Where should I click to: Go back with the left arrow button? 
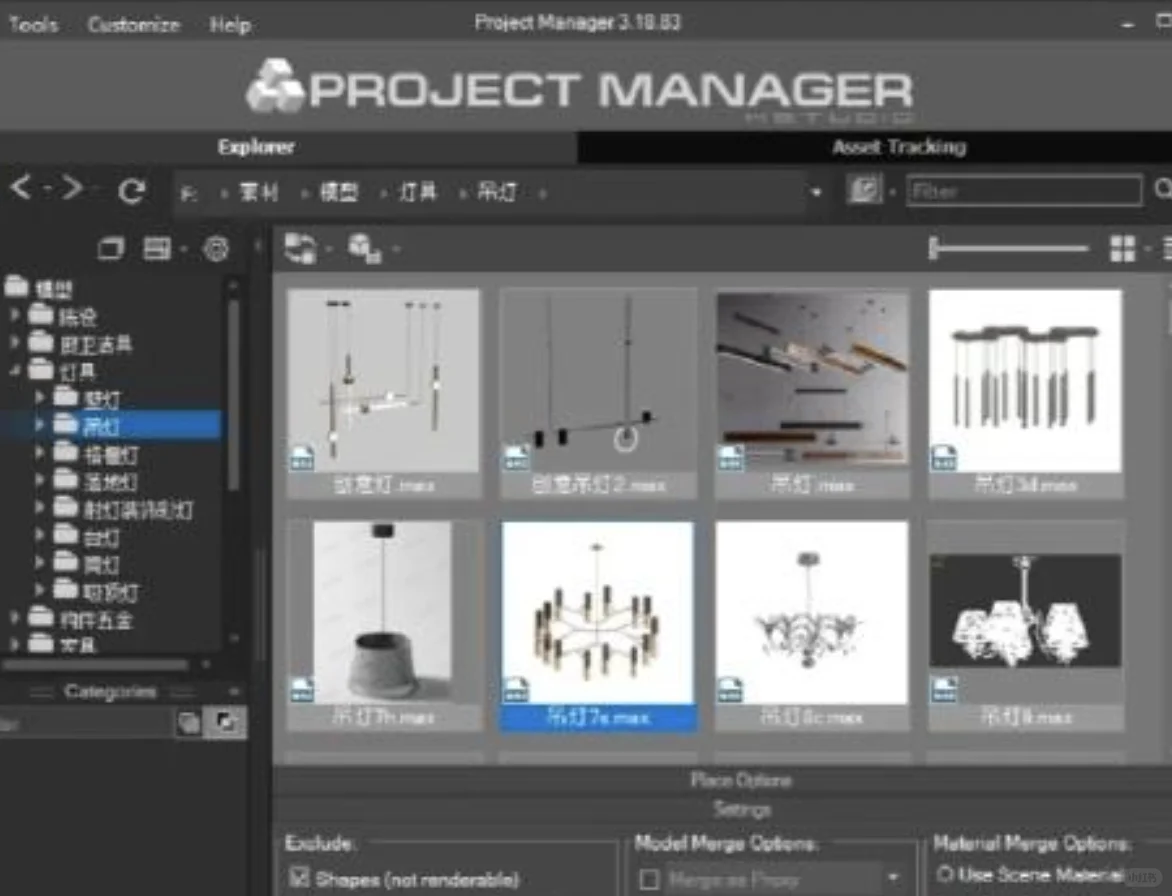point(21,188)
